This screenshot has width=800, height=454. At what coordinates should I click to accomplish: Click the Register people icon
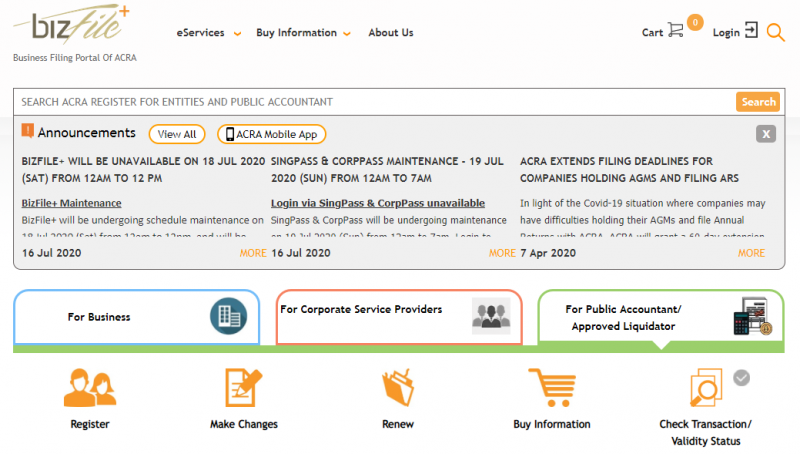pyautogui.click(x=90, y=388)
